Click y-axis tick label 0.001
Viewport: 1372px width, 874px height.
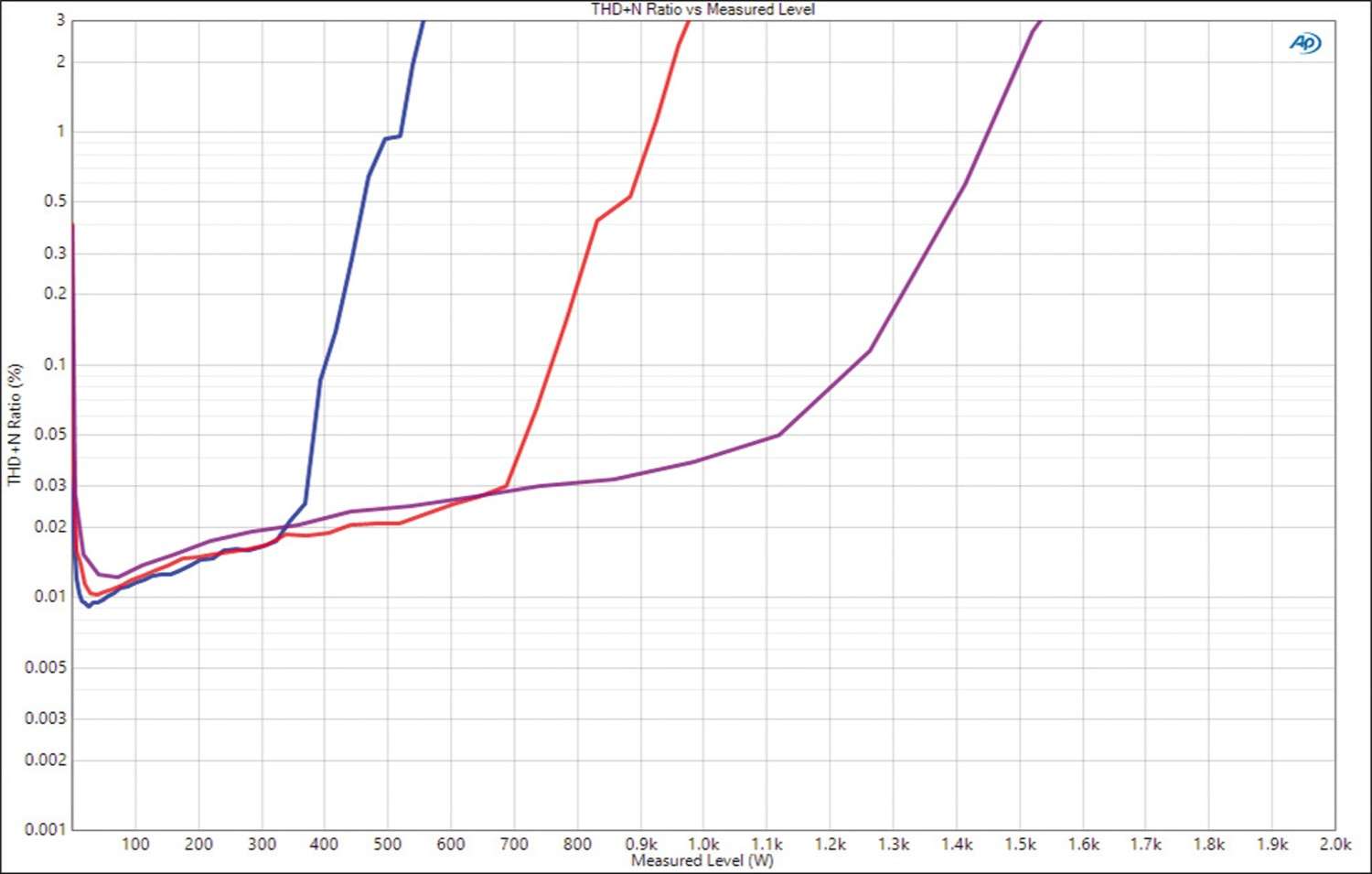point(46,828)
